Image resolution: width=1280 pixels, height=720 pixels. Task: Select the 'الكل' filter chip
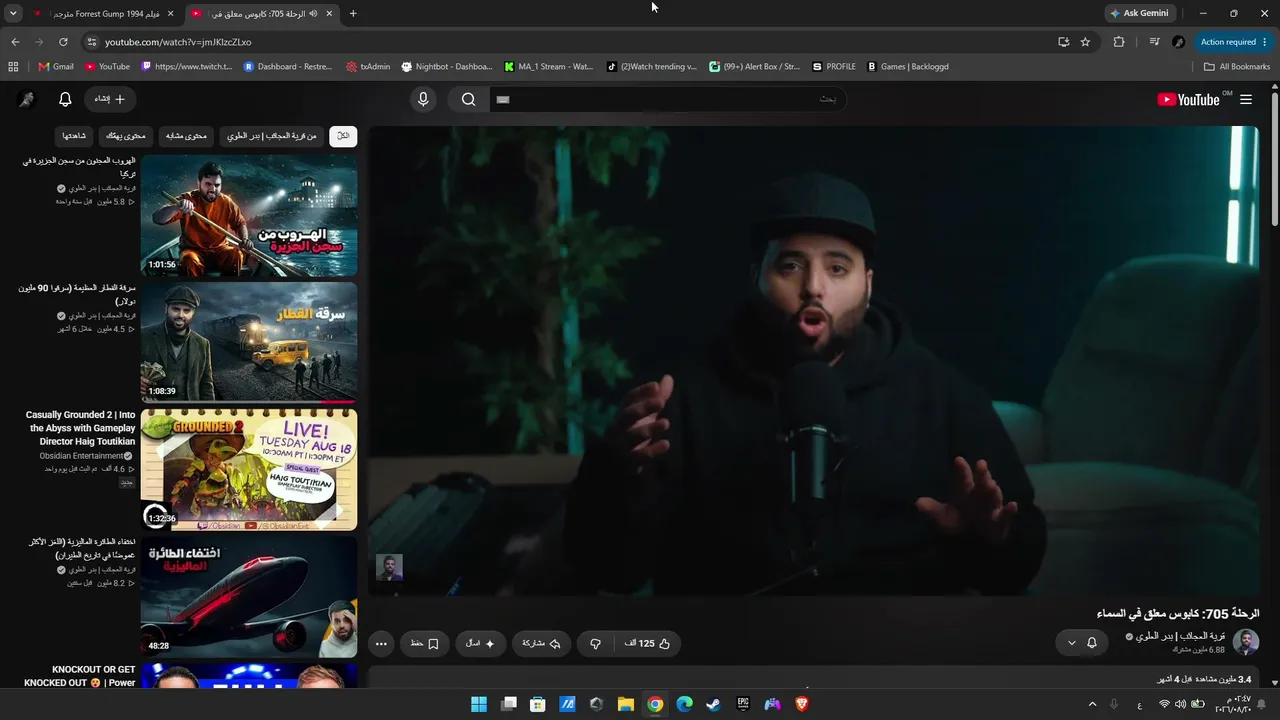coord(343,136)
